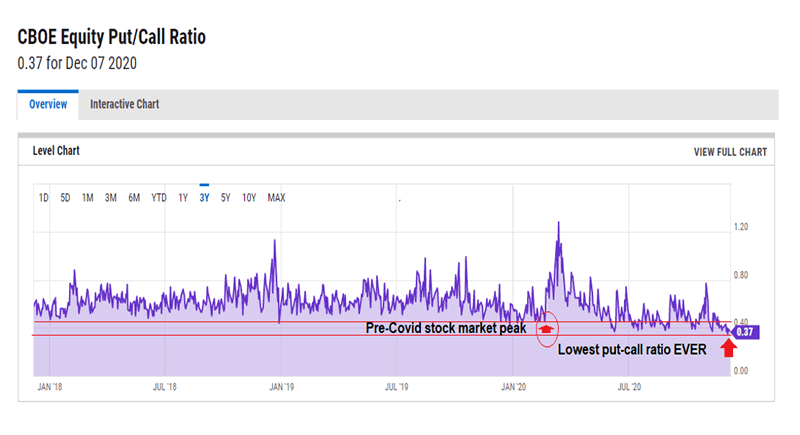Select the active 3Y range

tap(204, 198)
